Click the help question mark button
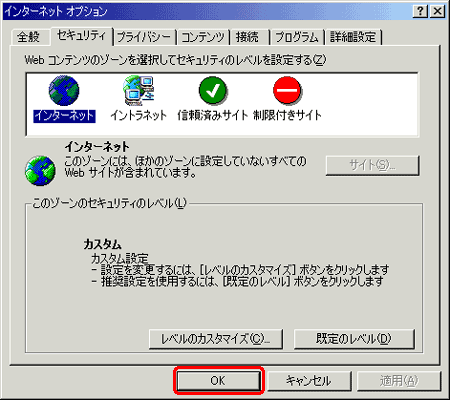 click(x=420, y=11)
